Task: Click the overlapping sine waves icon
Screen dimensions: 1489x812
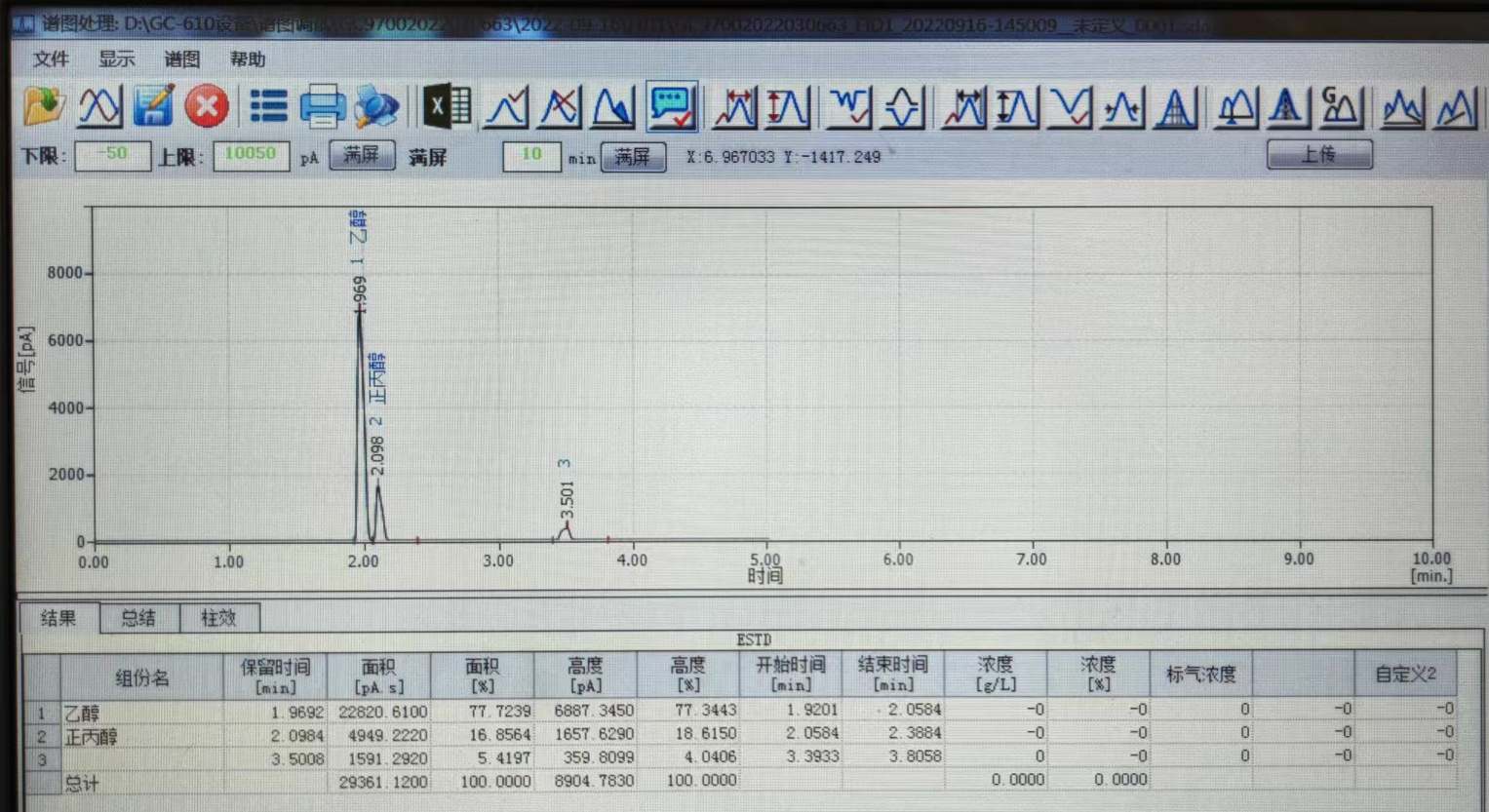Action: click(99, 106)
